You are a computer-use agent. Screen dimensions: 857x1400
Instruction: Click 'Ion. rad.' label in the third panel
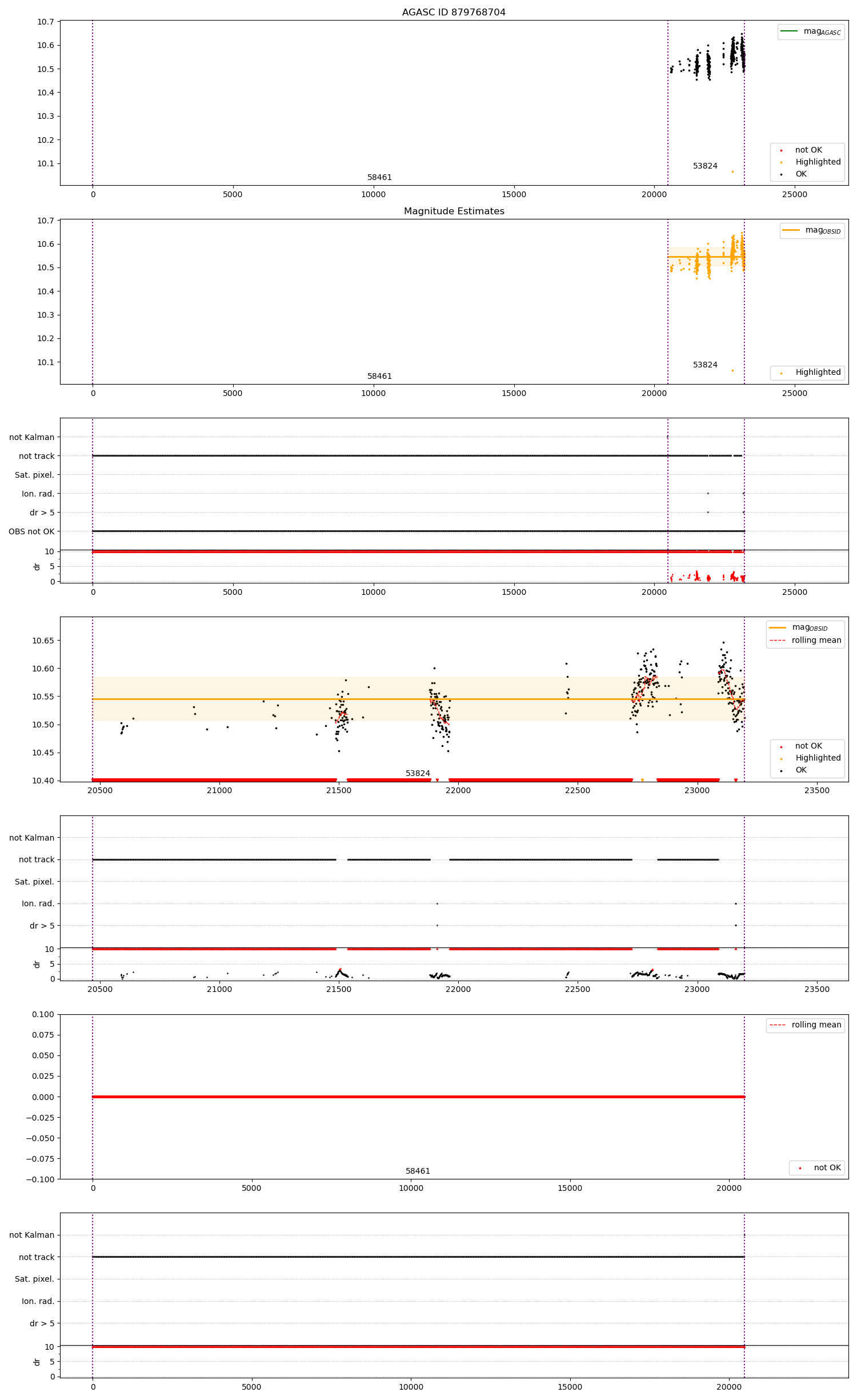[x=38, y=494]
